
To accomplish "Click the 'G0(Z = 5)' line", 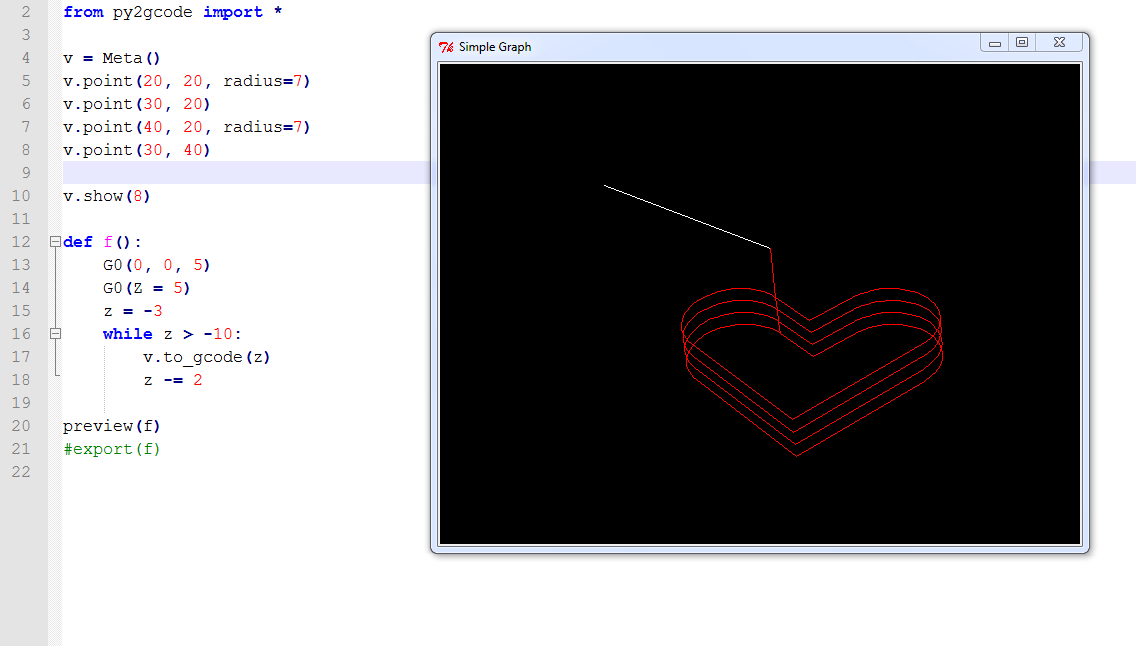I will click(x=146, y=288).
